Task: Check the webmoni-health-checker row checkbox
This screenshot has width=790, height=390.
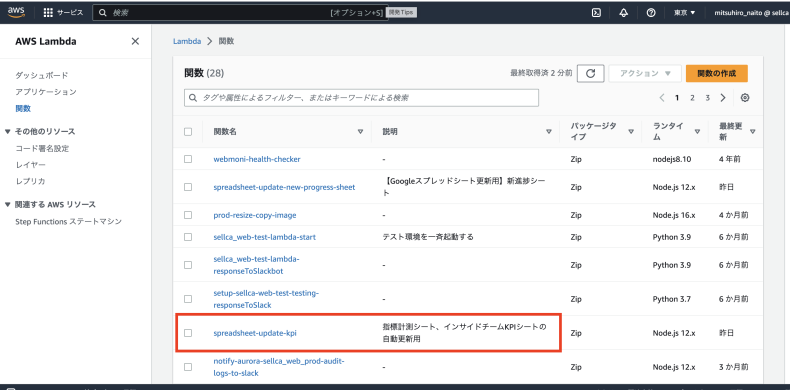Action: [x=188, y=159]
